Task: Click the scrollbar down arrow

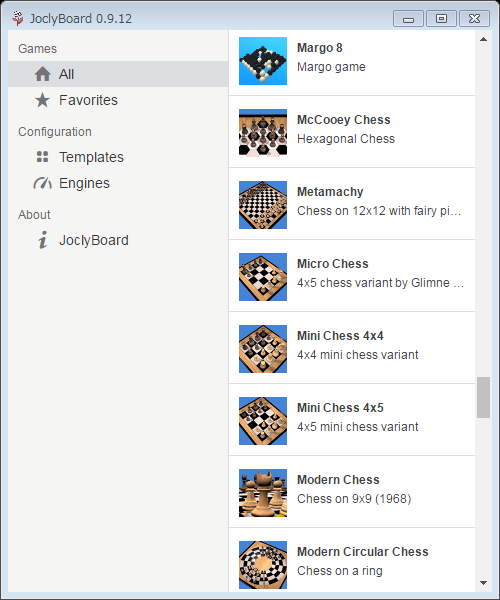Action: pyautogui.click(x=484, y=583)
